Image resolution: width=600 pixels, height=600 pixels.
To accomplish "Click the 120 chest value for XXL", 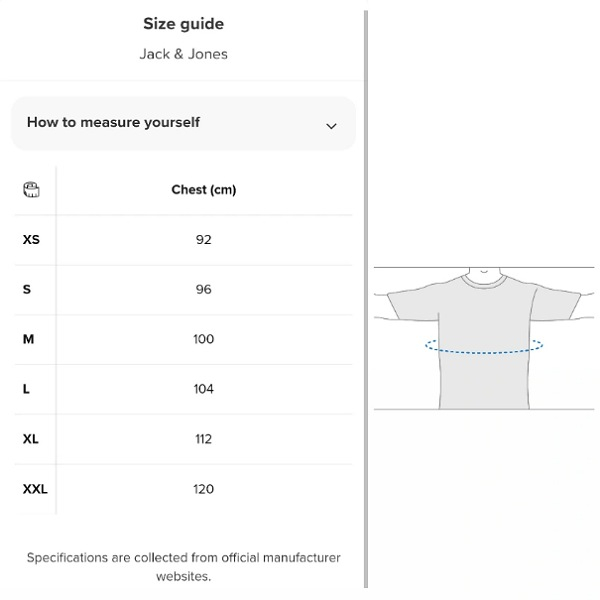I will [x=203, y=489].
